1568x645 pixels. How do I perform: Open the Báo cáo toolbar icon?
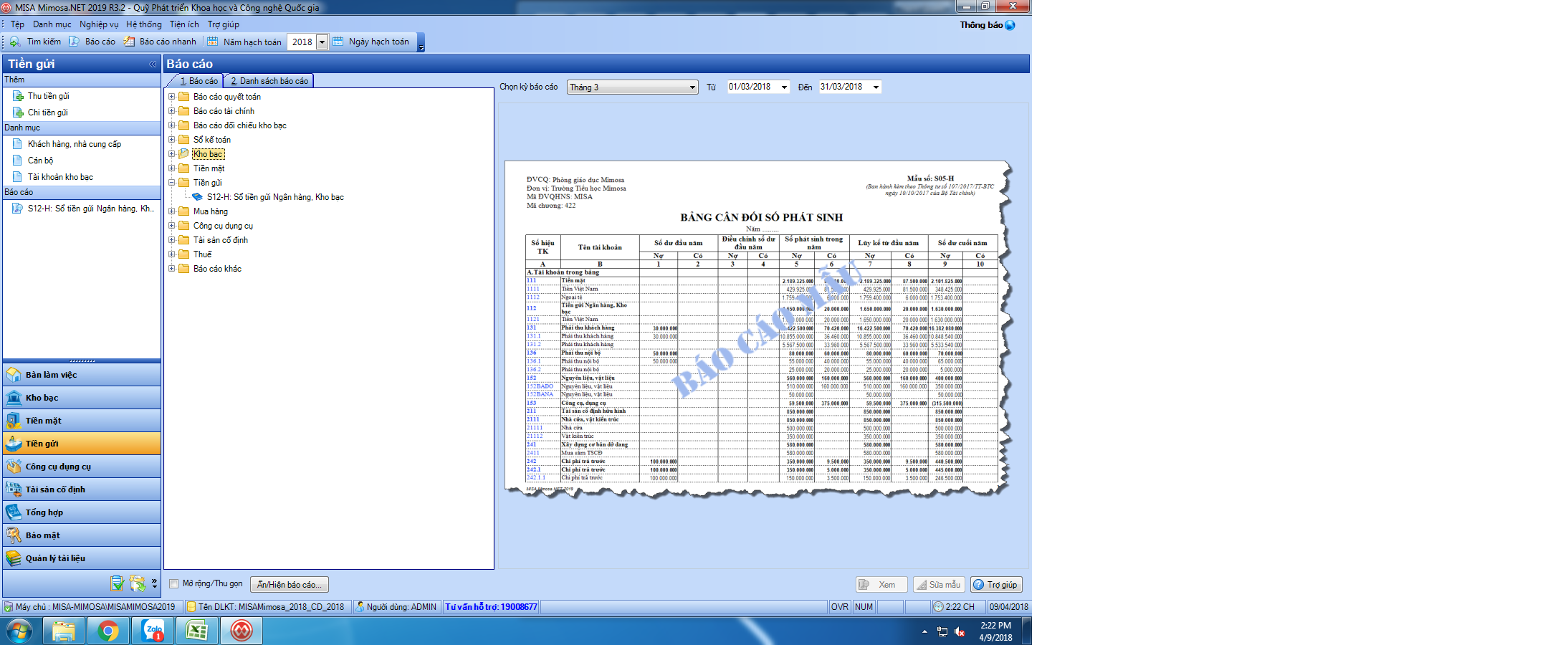(74, 42)
